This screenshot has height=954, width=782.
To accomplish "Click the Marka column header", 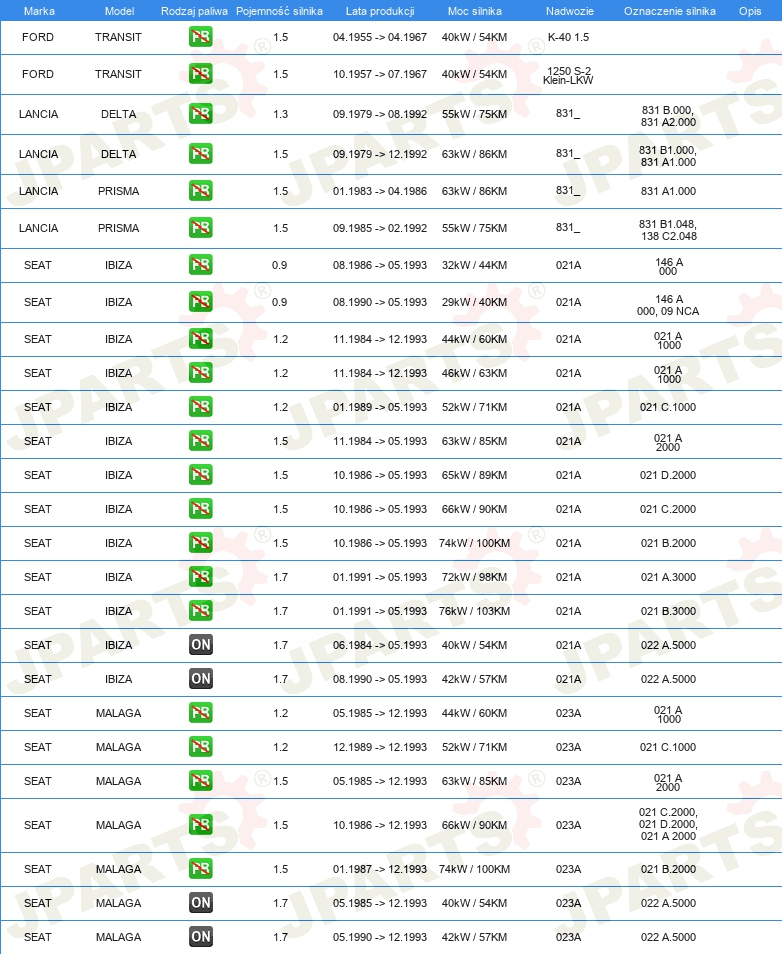I will [39, 11].
